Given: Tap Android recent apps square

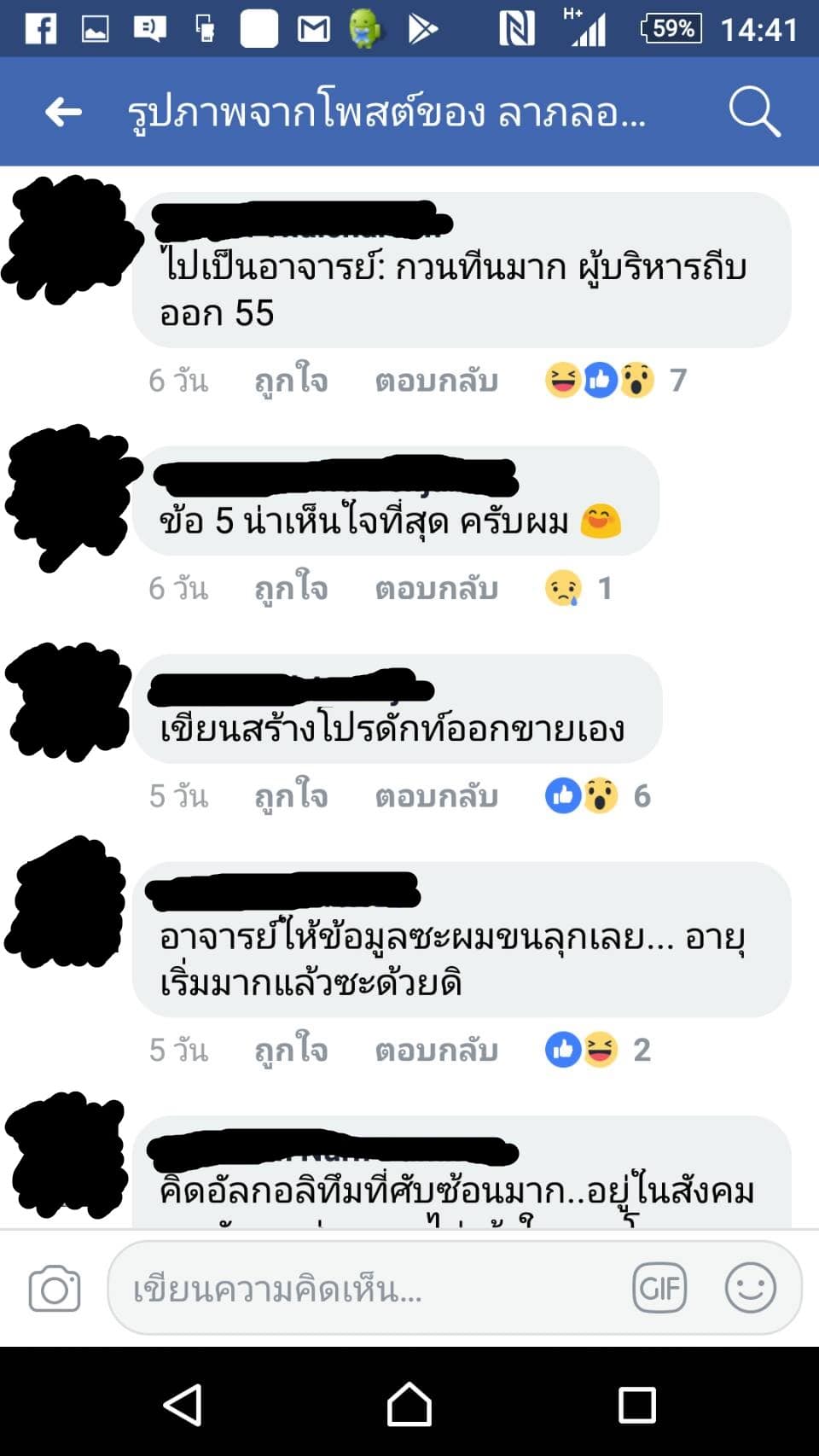Looking at the screenshot, I should 636,1405.
